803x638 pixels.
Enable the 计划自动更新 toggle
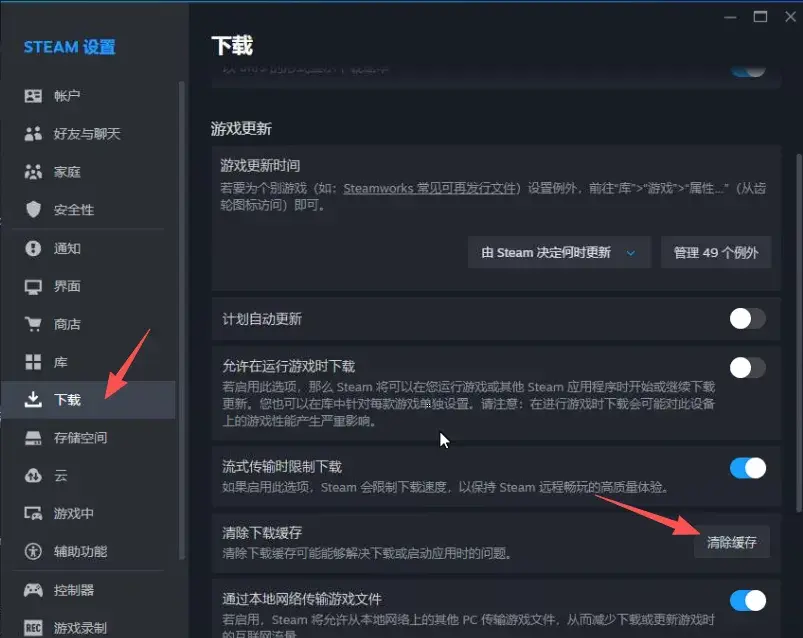(x=748, y=319)
